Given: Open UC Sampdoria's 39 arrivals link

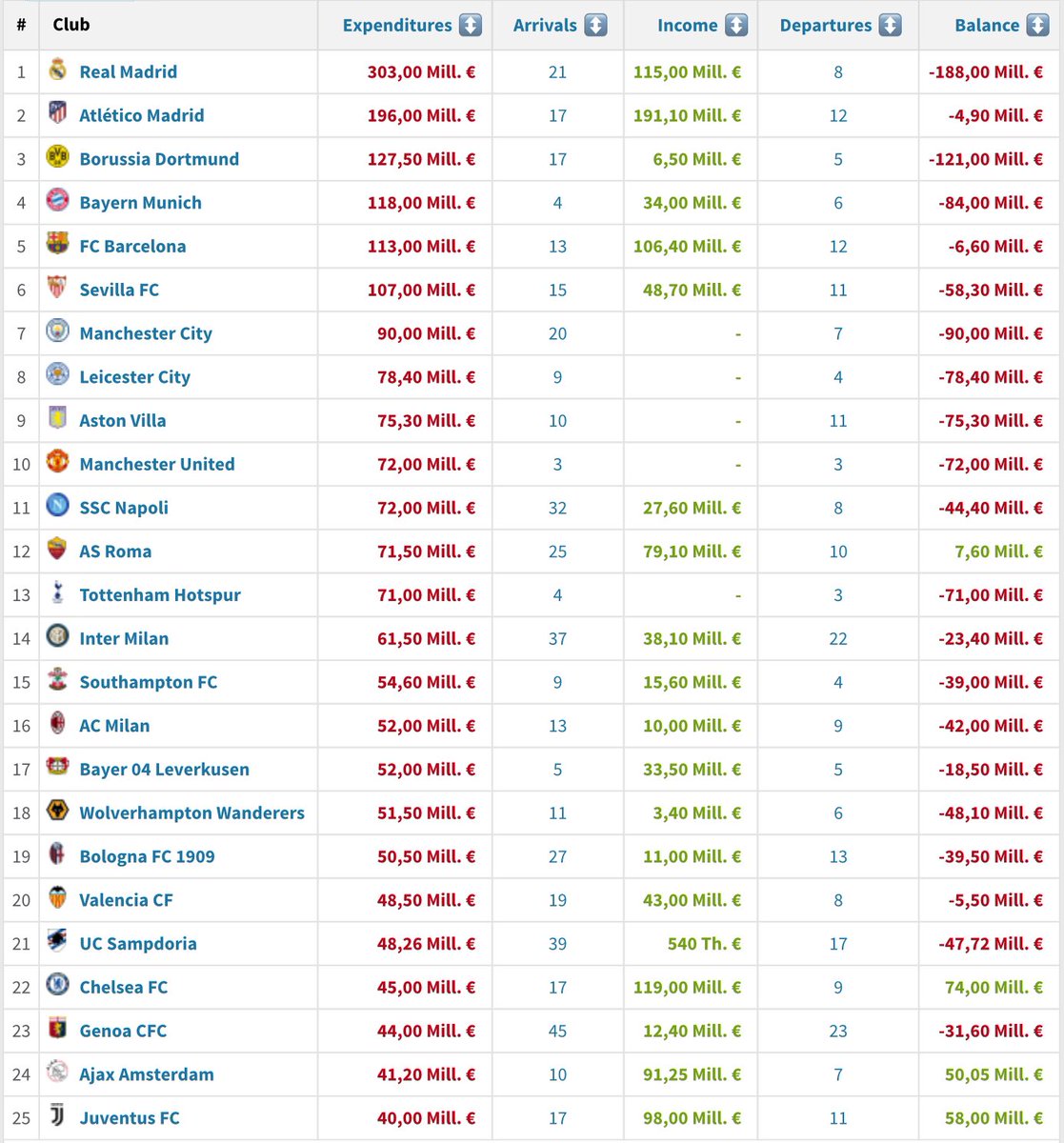Looking at the screenshot, I should coord(558,944).
